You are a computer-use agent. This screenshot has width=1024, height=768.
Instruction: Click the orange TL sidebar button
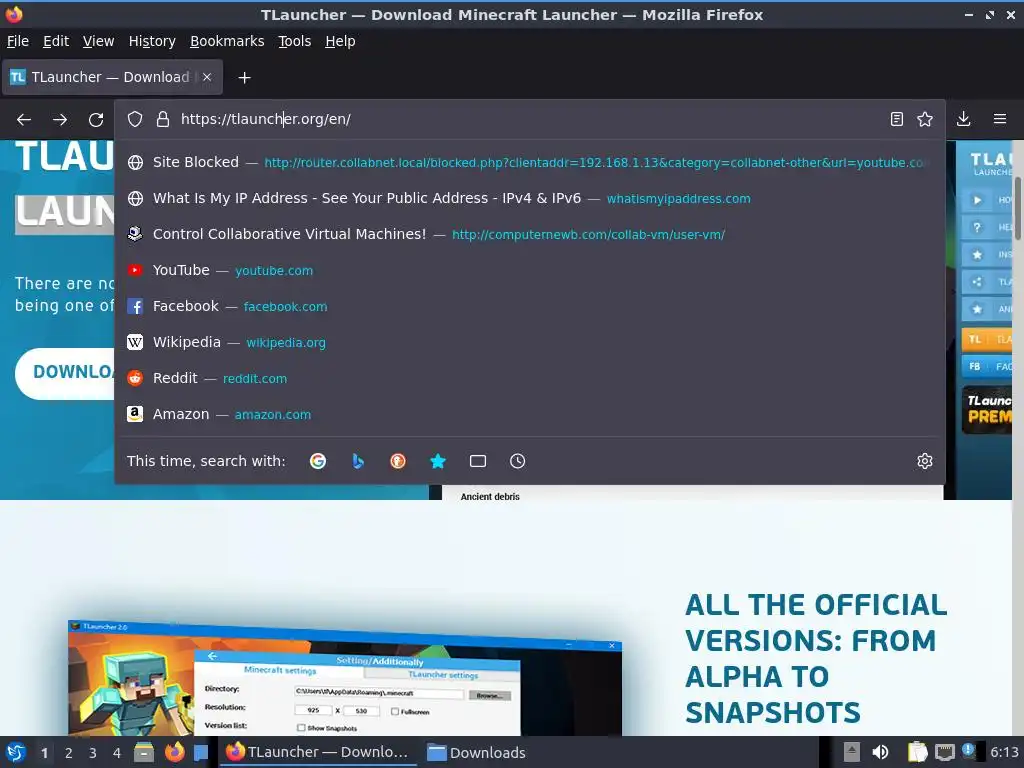(986, 340)
